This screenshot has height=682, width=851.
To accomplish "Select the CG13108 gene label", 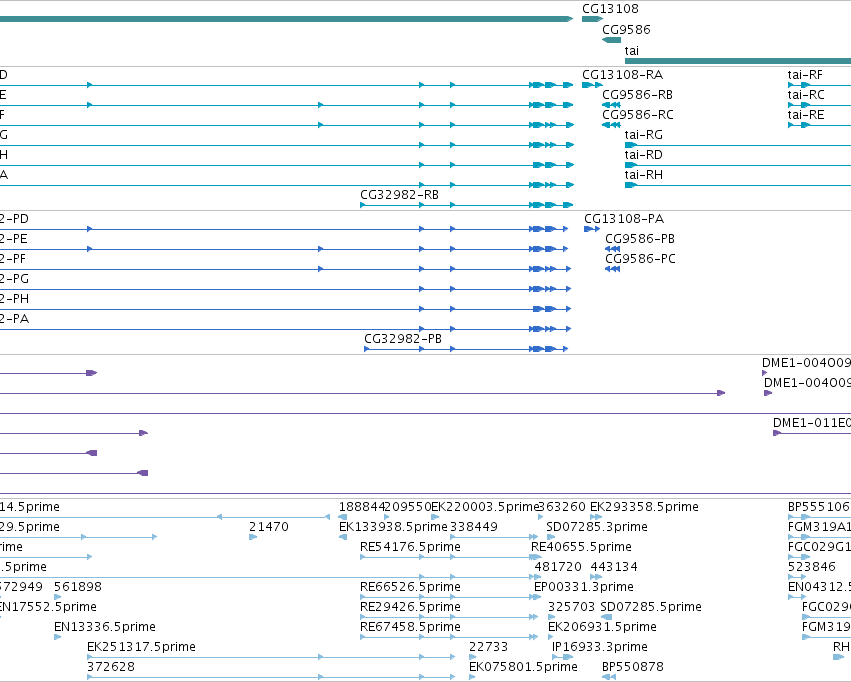I will coord(610,9).
